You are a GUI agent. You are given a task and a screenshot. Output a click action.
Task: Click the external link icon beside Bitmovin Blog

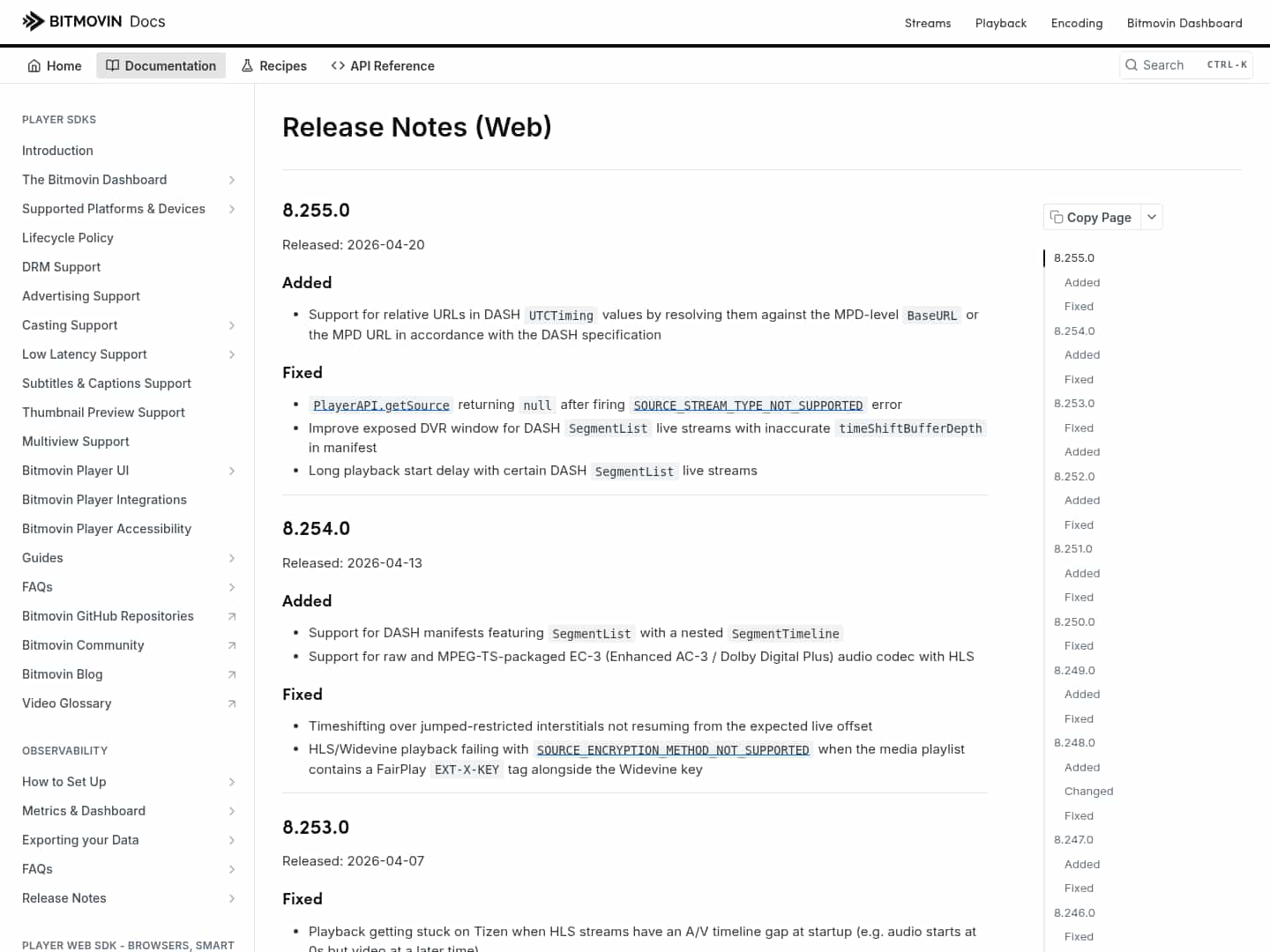[231, 674]
